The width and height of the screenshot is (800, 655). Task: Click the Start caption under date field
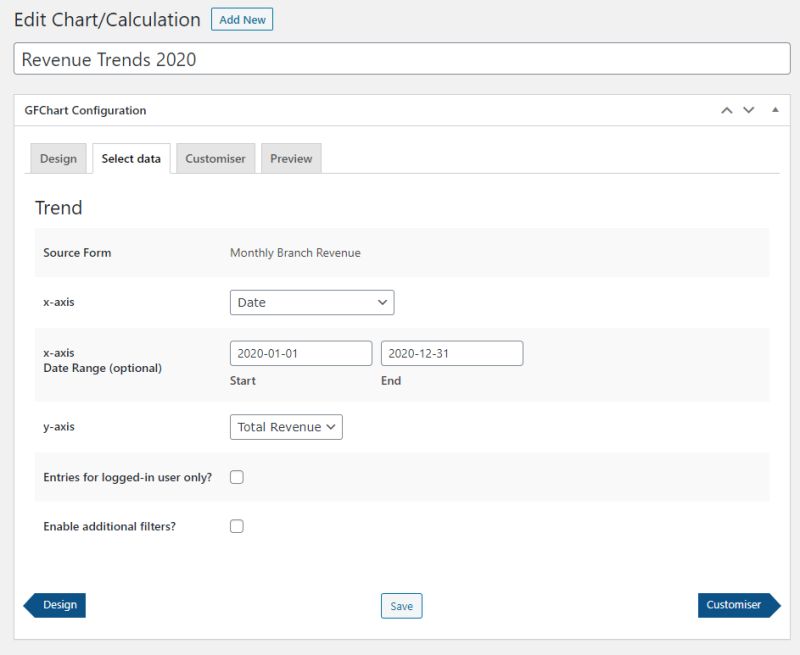tap(243, 381)
